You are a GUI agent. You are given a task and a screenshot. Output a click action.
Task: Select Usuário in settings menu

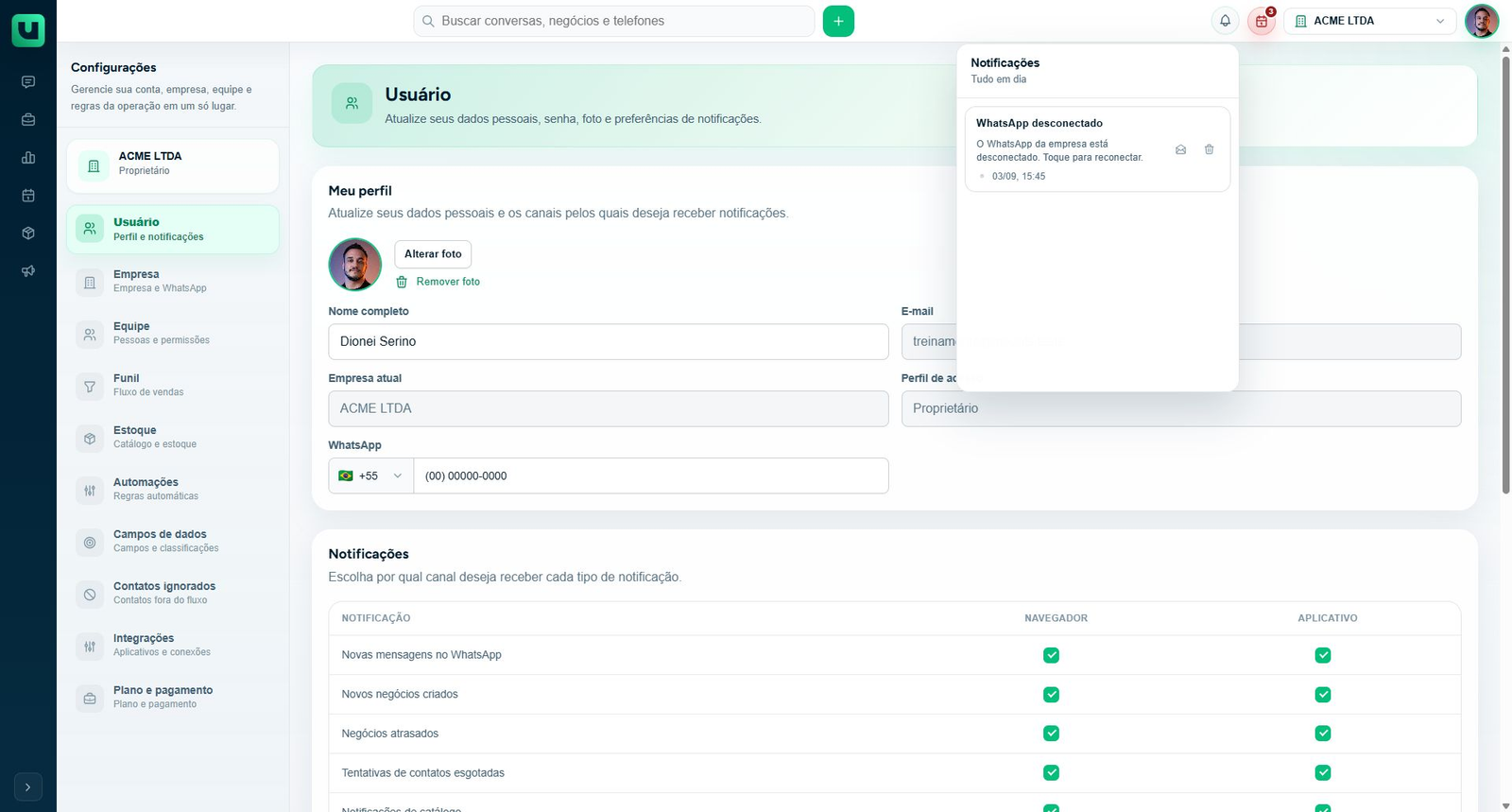pyautogui.click(x=173, y=230)
